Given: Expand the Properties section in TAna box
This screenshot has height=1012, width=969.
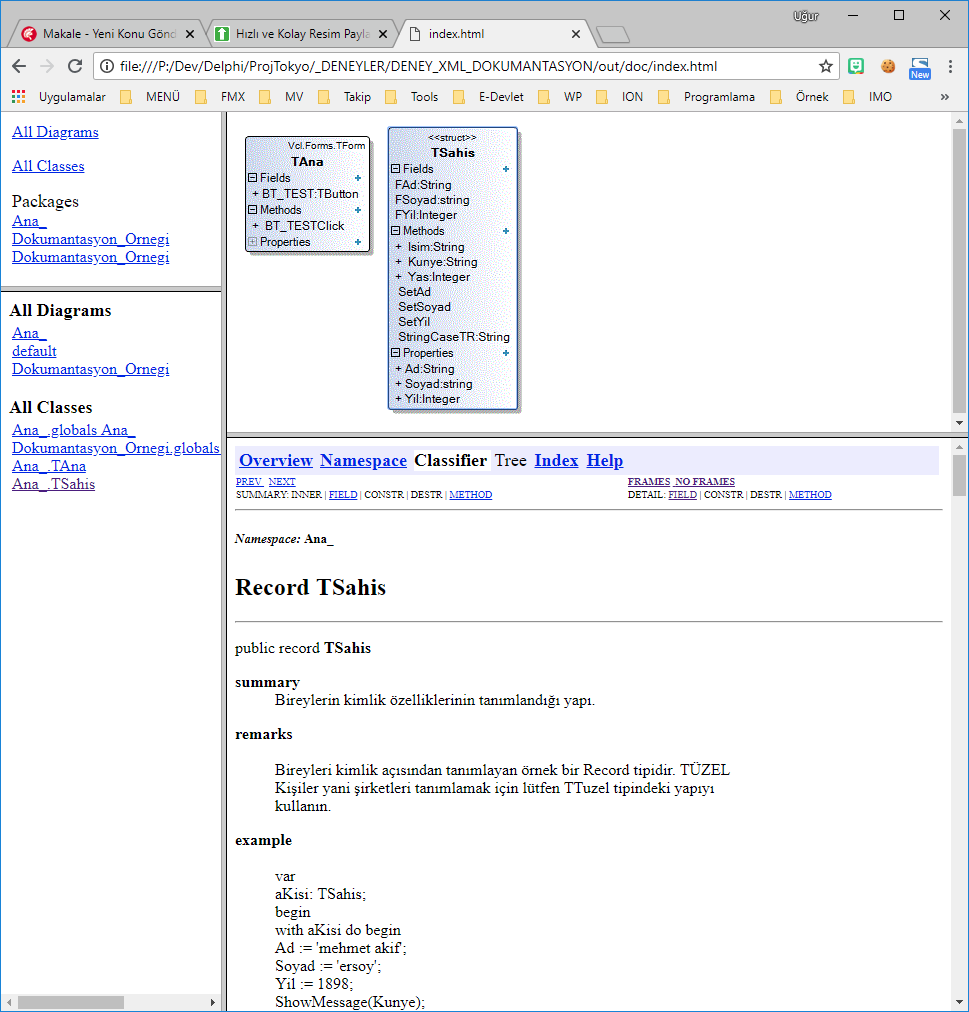Looking at the screenshot, I should coord(253,242).
